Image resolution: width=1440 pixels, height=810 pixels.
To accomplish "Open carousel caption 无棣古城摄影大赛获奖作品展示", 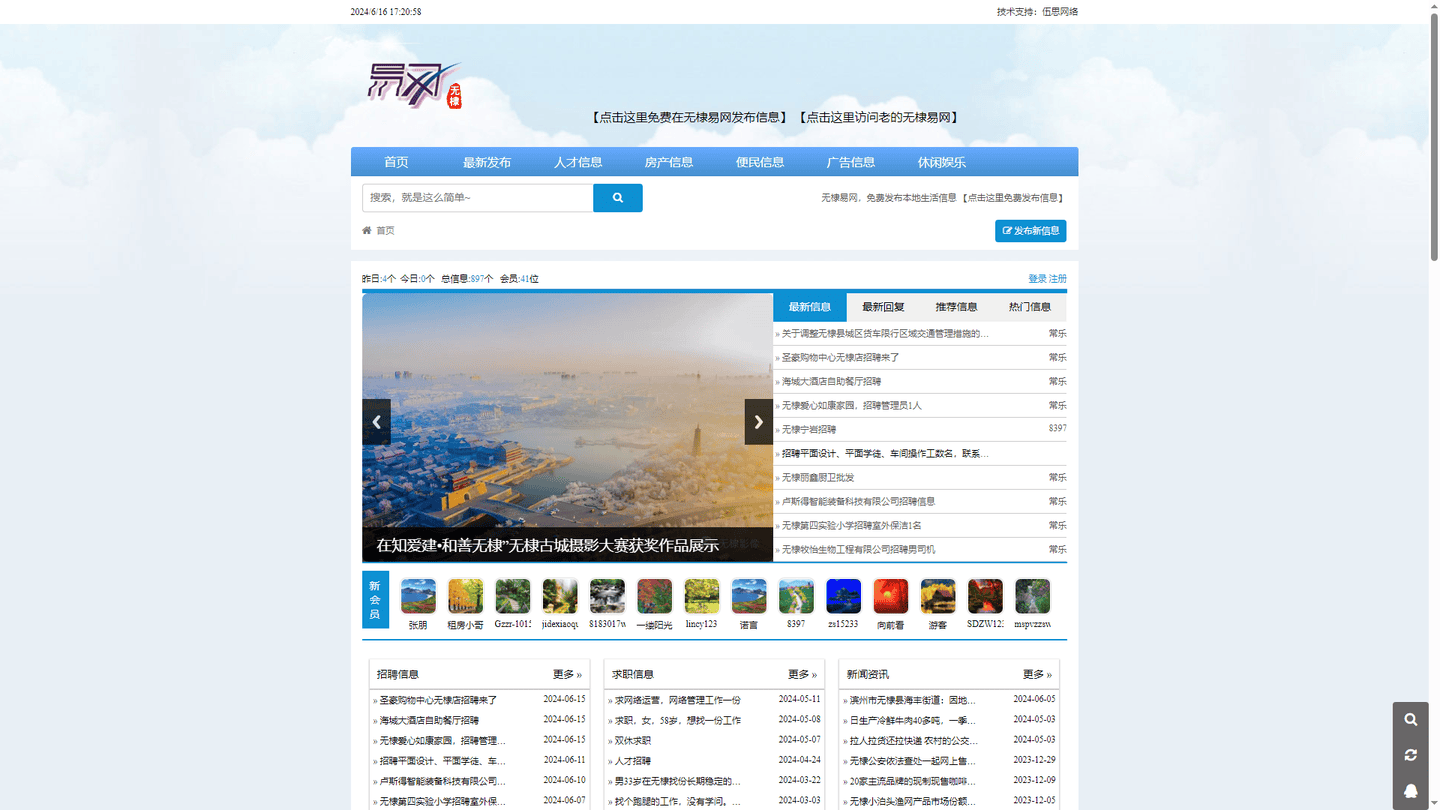I will click(x=547, y=546).
